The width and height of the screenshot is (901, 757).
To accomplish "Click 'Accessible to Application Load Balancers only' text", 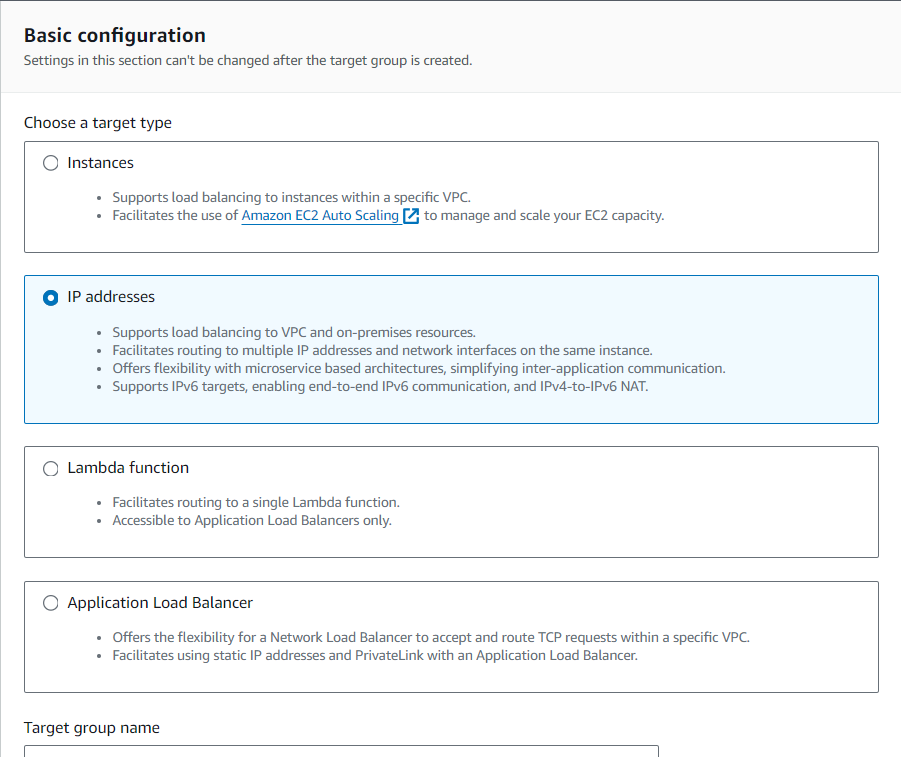I will point(252,520).
